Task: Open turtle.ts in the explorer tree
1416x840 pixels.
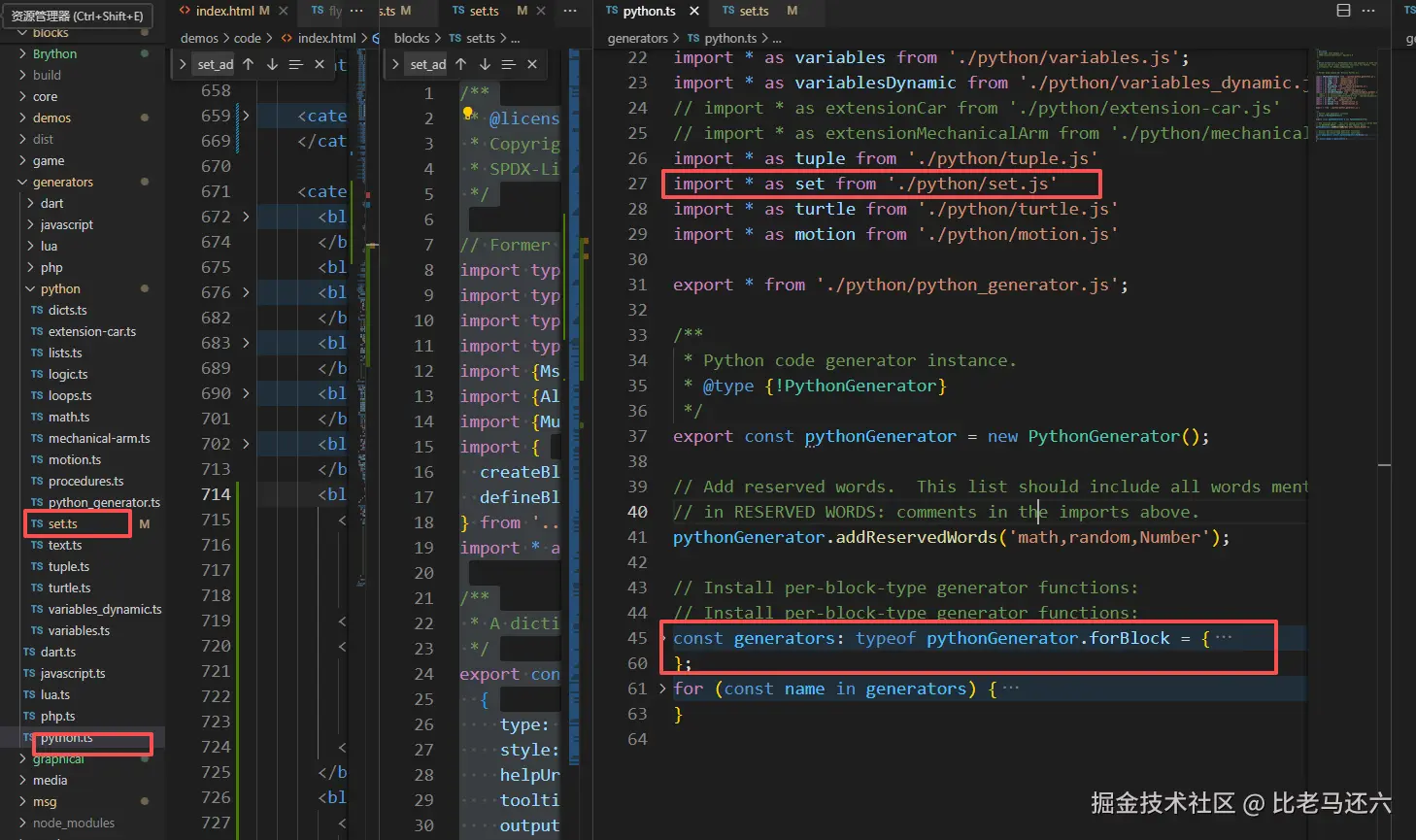Action: [x=69, y=588]
